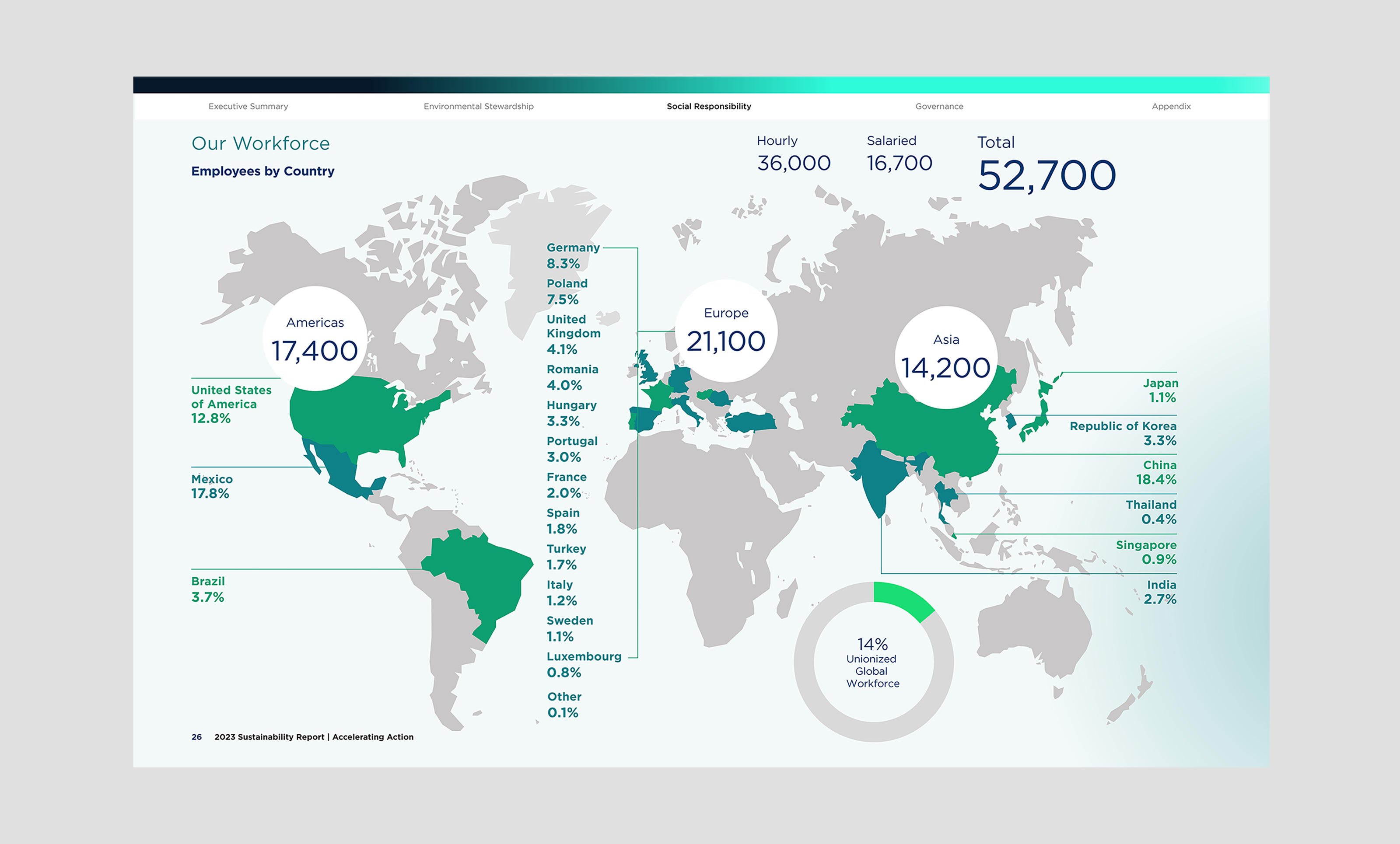Select the Brazil 3.7% label
1400x844 pixels.
click(208, 589)
